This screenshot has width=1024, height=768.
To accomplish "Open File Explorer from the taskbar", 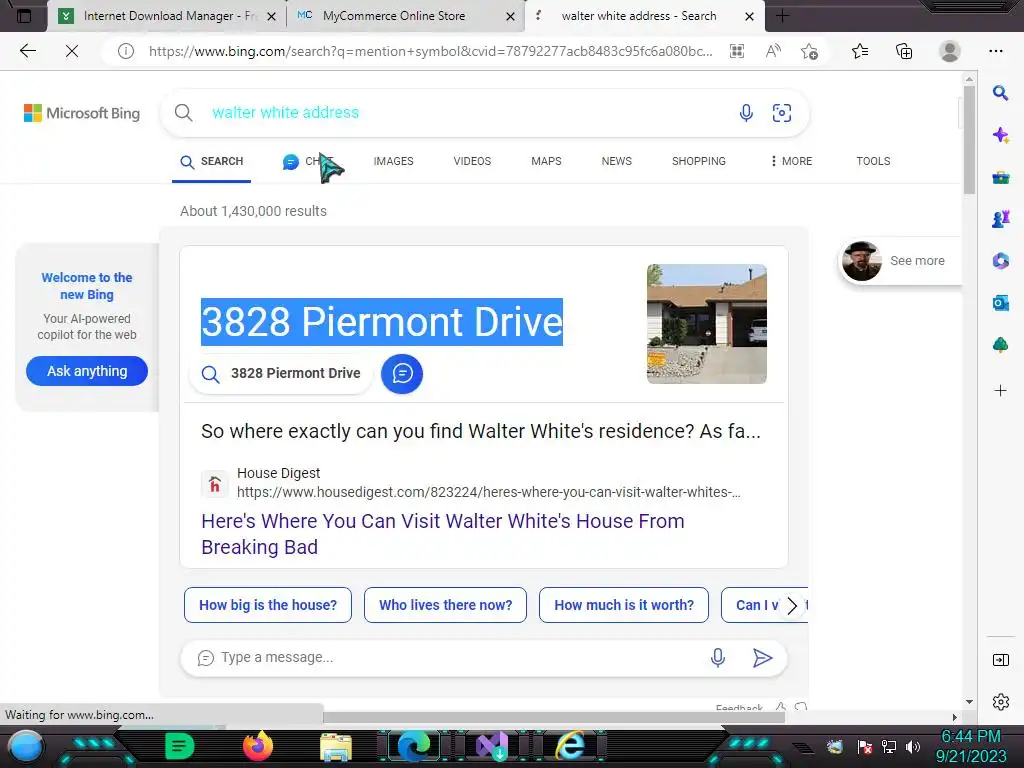I will (x=336, y=746).
